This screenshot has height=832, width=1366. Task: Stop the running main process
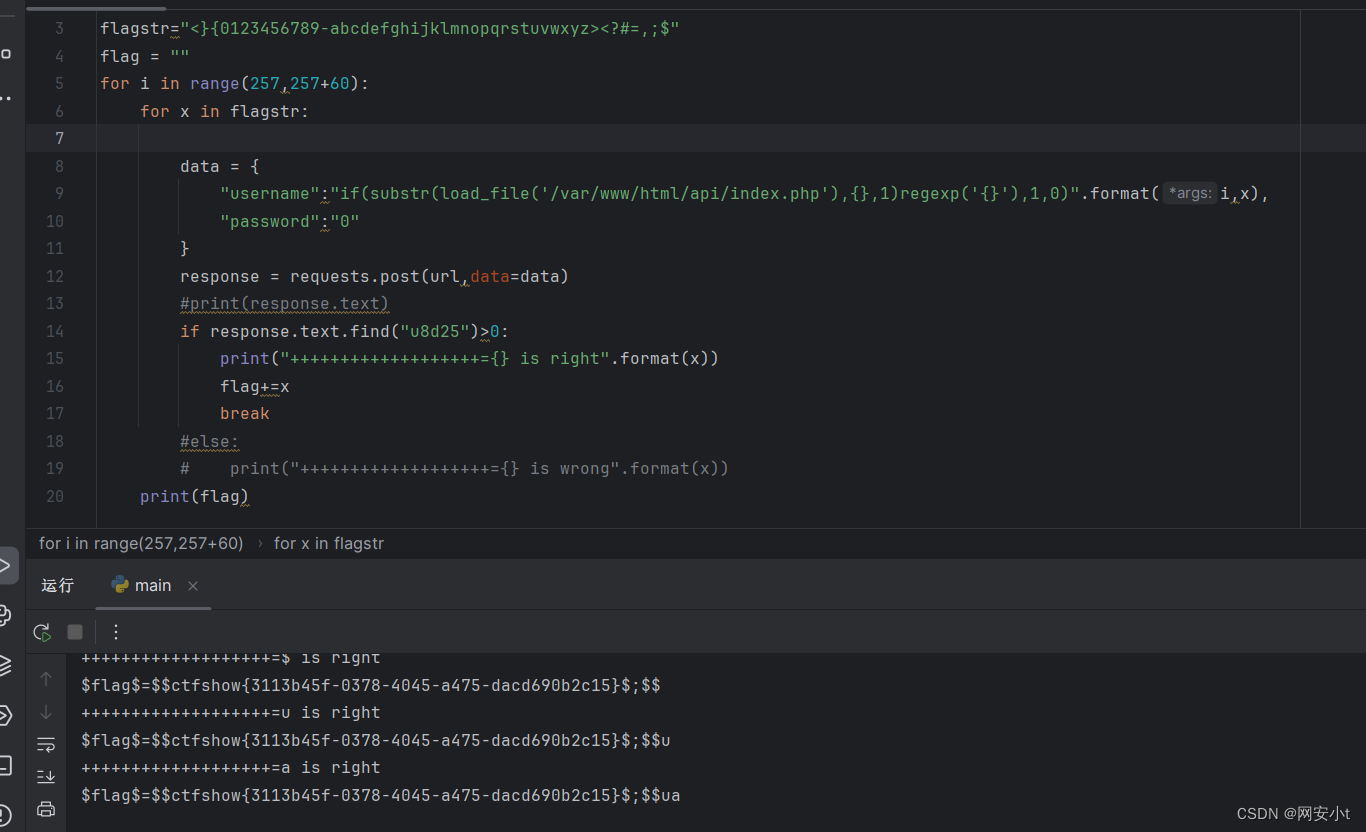(x=75, y=632)
